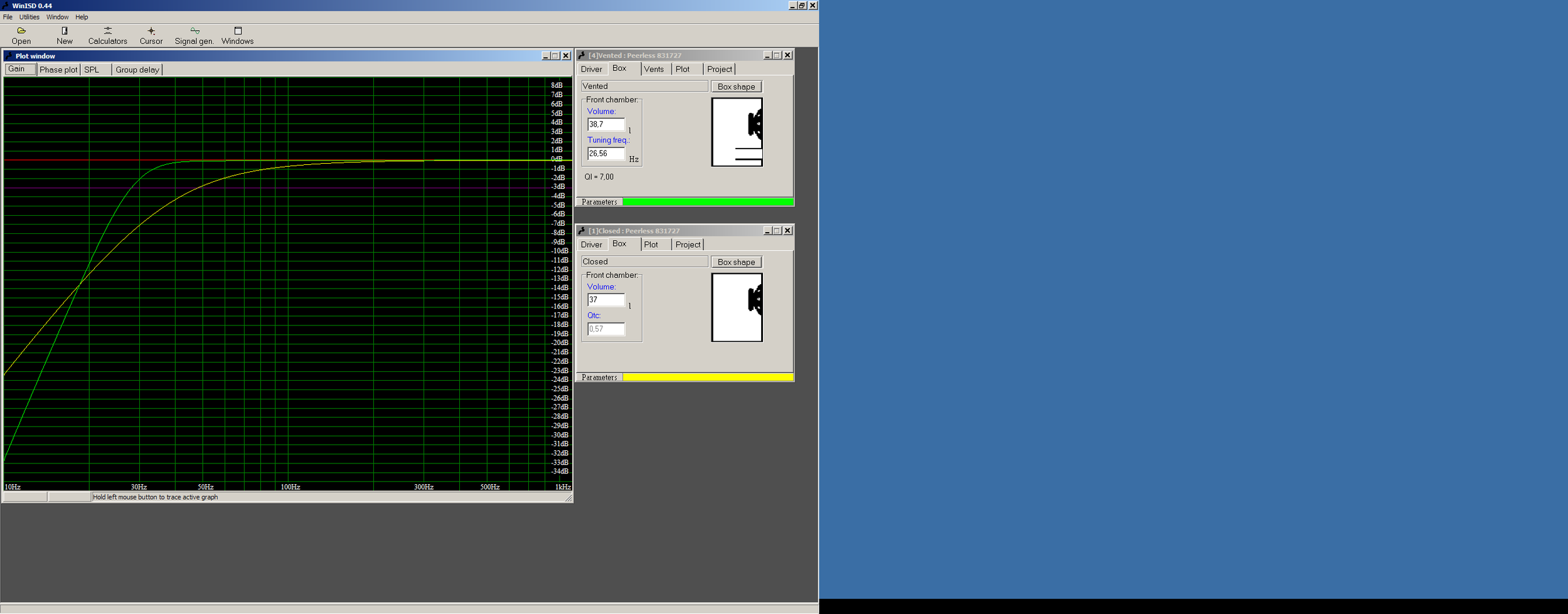Screen dimensions: 1568x614
Task: Click the Tuning freq. input field
Action: pos(605,154)
